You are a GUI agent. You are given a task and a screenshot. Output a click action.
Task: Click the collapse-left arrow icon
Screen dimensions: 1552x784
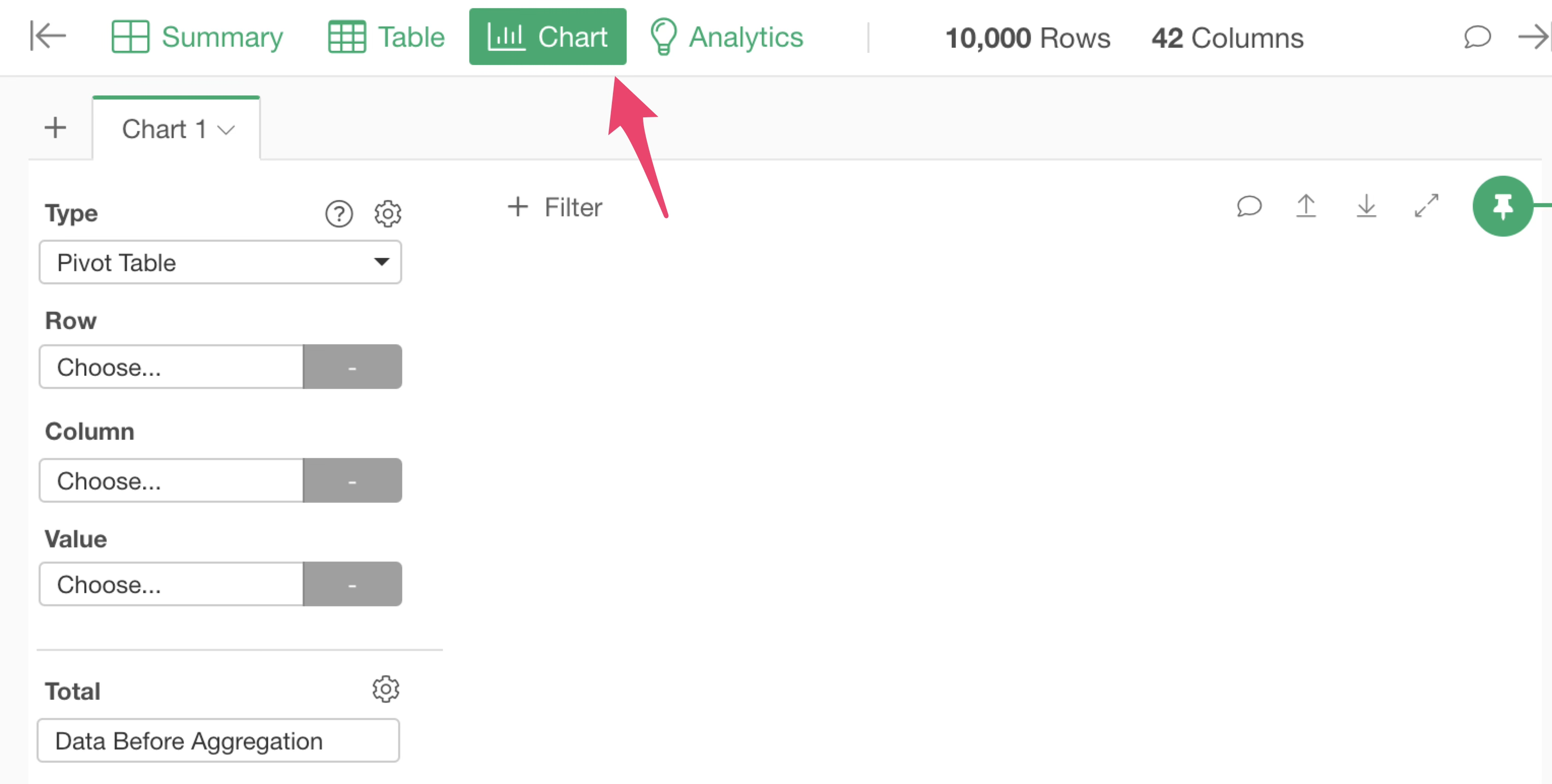[x=48, y=36]
